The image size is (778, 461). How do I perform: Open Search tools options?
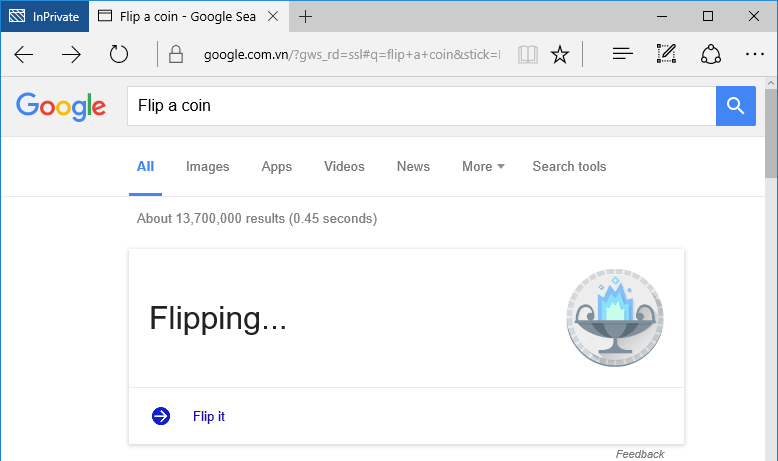(569, 167)
